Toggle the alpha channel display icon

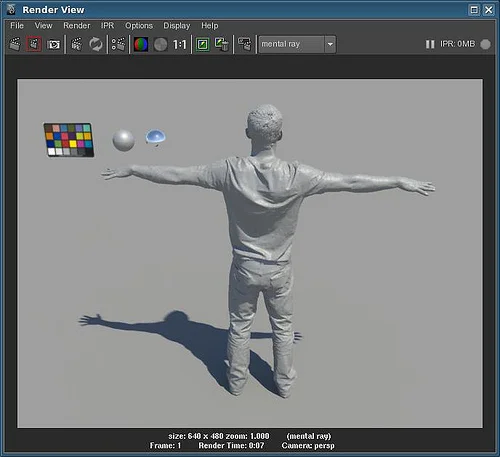coord(161,44)
